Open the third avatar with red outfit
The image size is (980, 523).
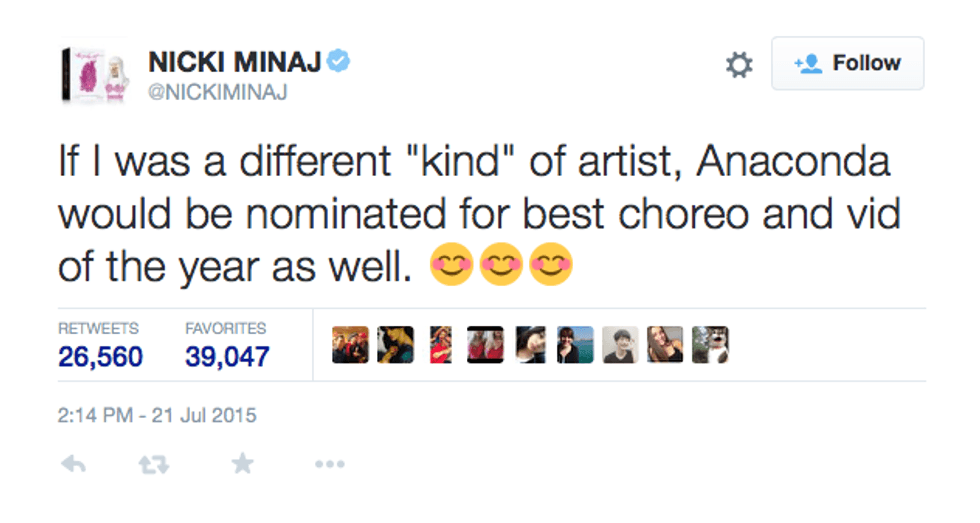[x=440, y=345]
